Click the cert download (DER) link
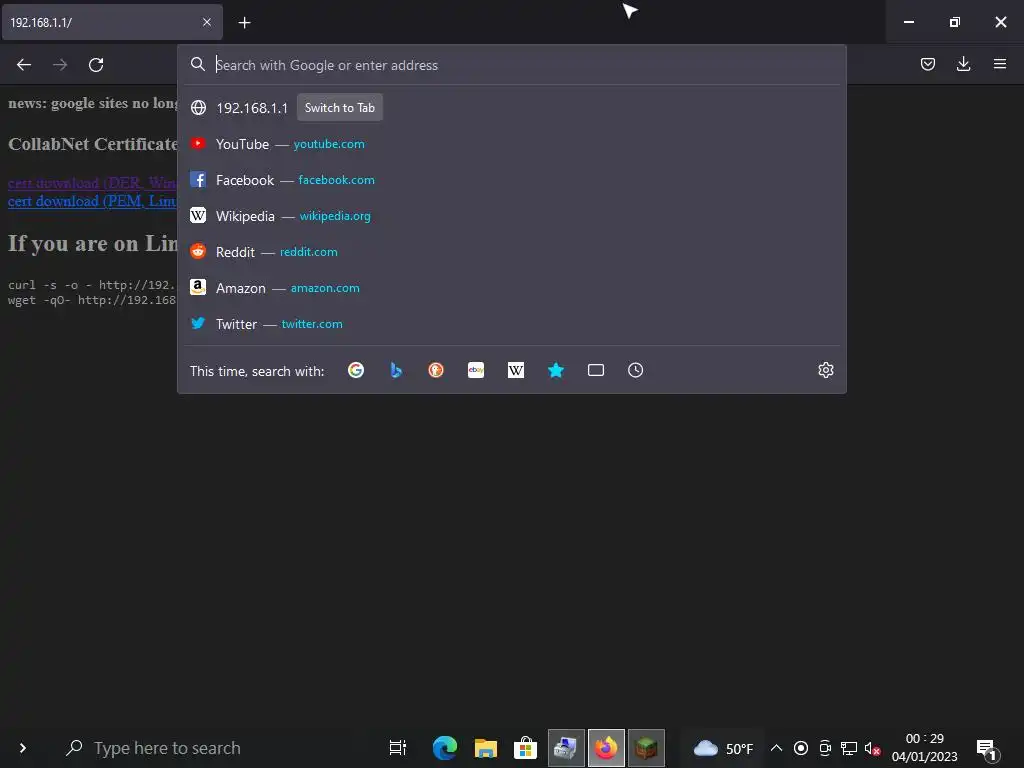 [x=92, y=184]
